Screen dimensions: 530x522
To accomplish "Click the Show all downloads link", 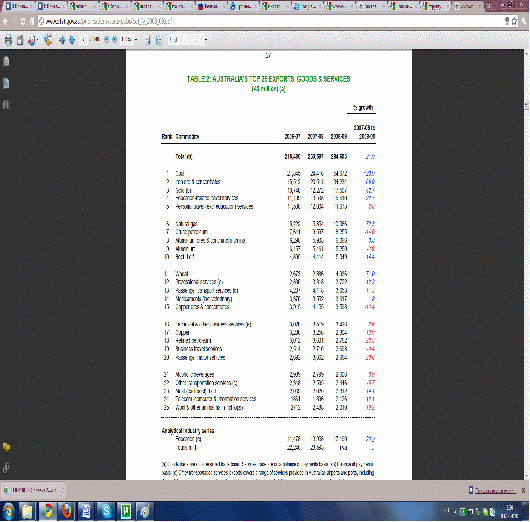I will tap(495, 490).
